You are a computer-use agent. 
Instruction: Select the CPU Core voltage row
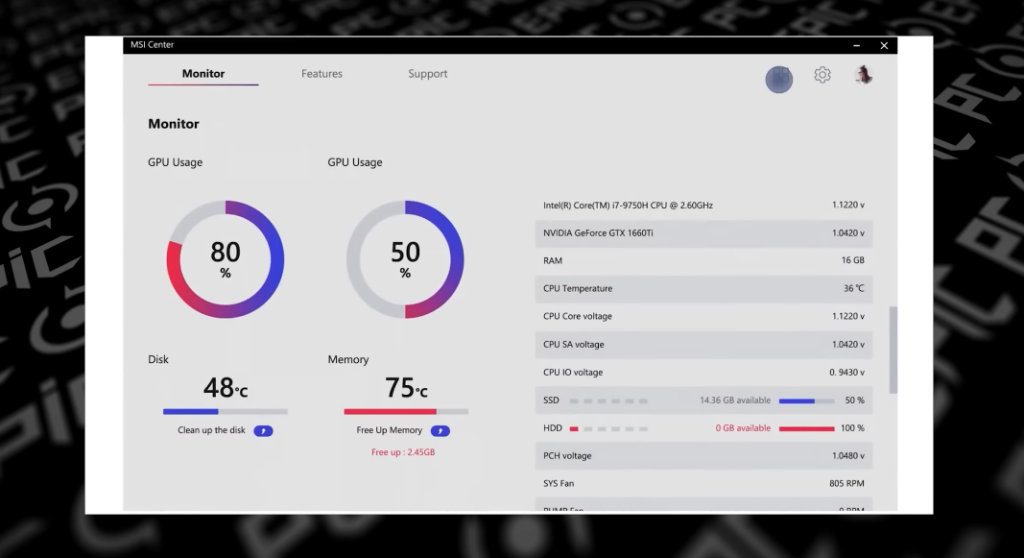[704, 316]
